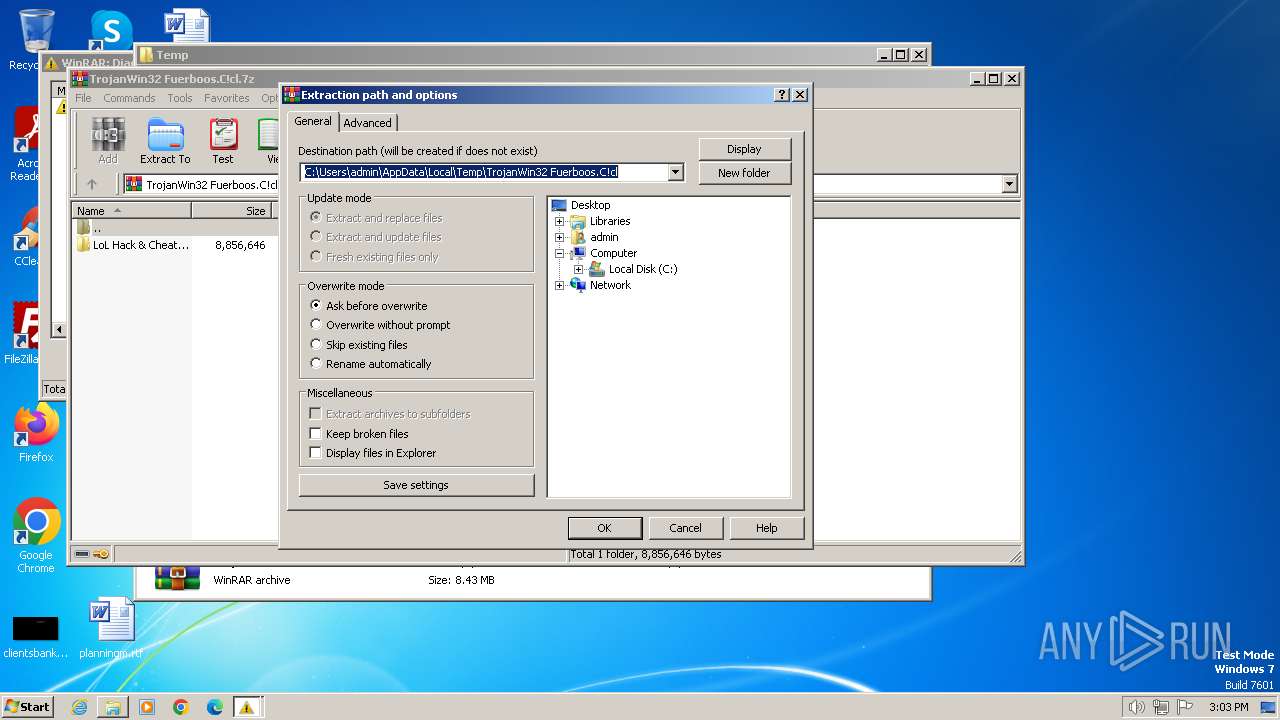
Task: Switch to the General tab
Action: pos(313,121)
